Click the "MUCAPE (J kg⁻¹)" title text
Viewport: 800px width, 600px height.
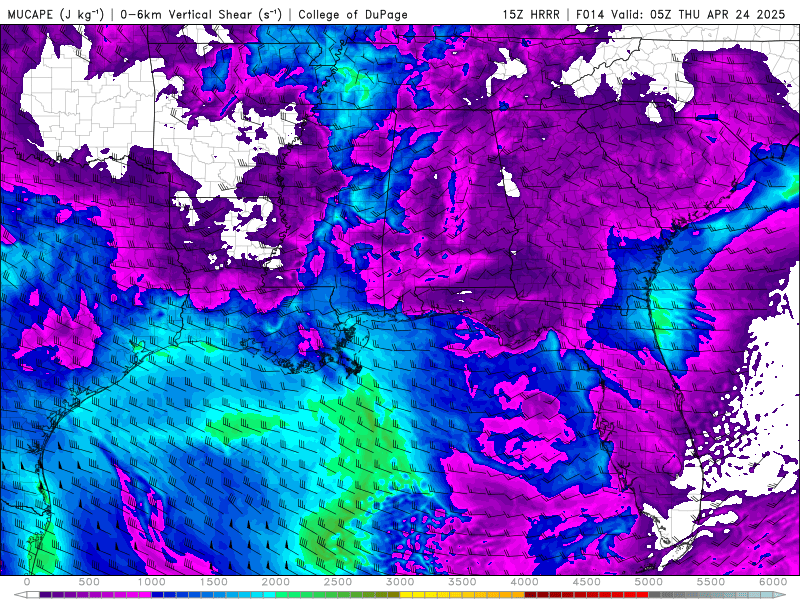pyautogui.click(x=56, y=14)
